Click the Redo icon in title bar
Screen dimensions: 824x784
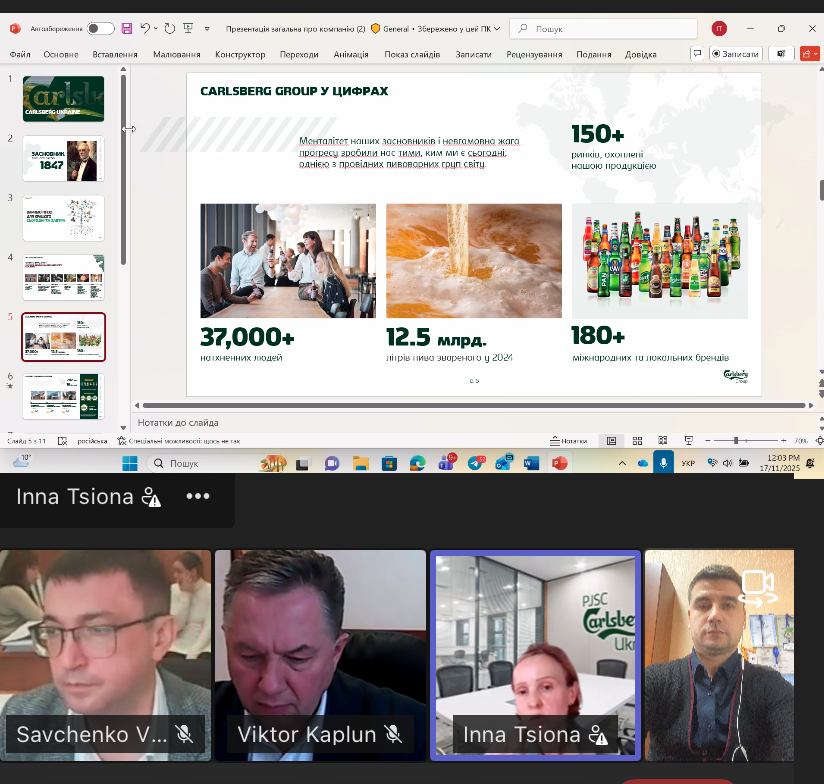pyautogui.click(x=170, y=28)
